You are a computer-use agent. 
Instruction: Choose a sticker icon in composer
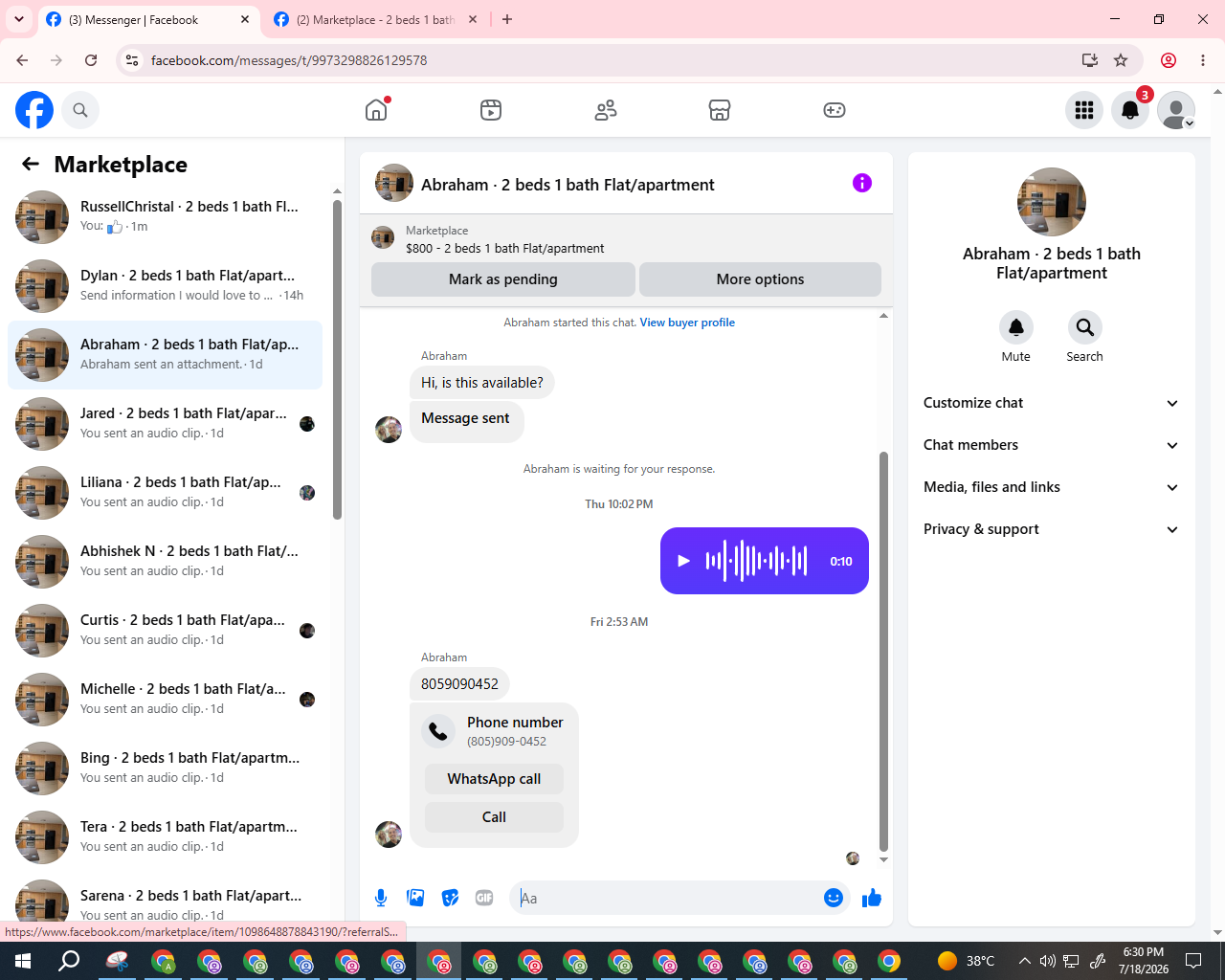pyautogui.click(x=450, y=898)
